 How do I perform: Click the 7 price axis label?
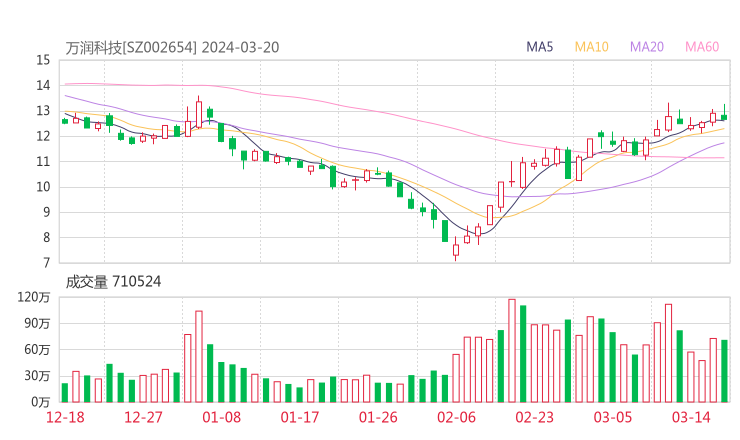click(x=46, y=263)
